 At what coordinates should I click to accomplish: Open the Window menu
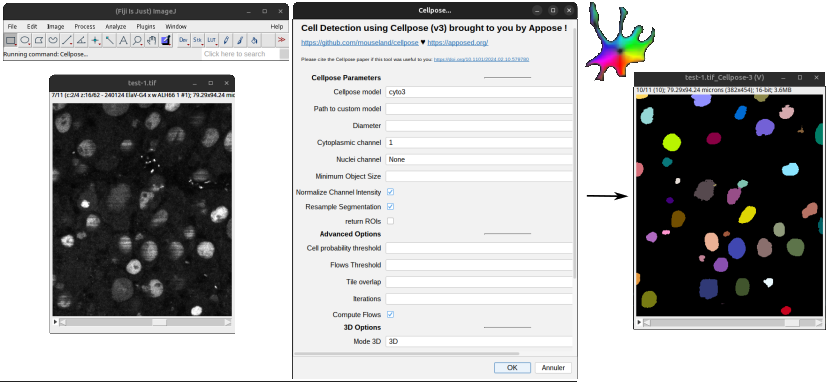[x=176, y=26]
